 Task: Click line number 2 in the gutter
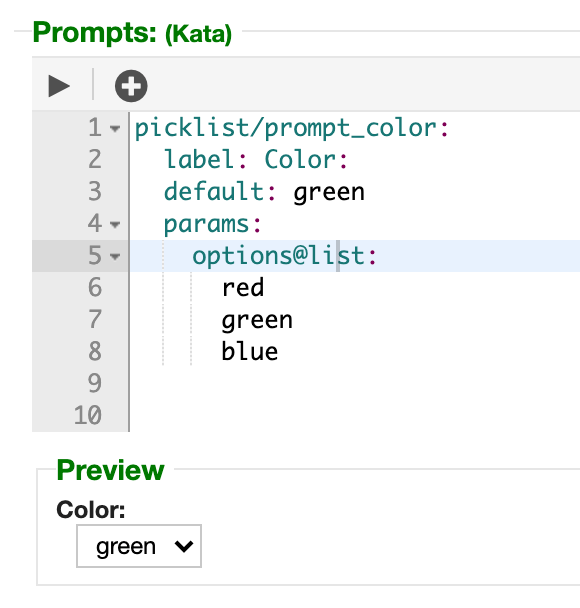[95, 160]
